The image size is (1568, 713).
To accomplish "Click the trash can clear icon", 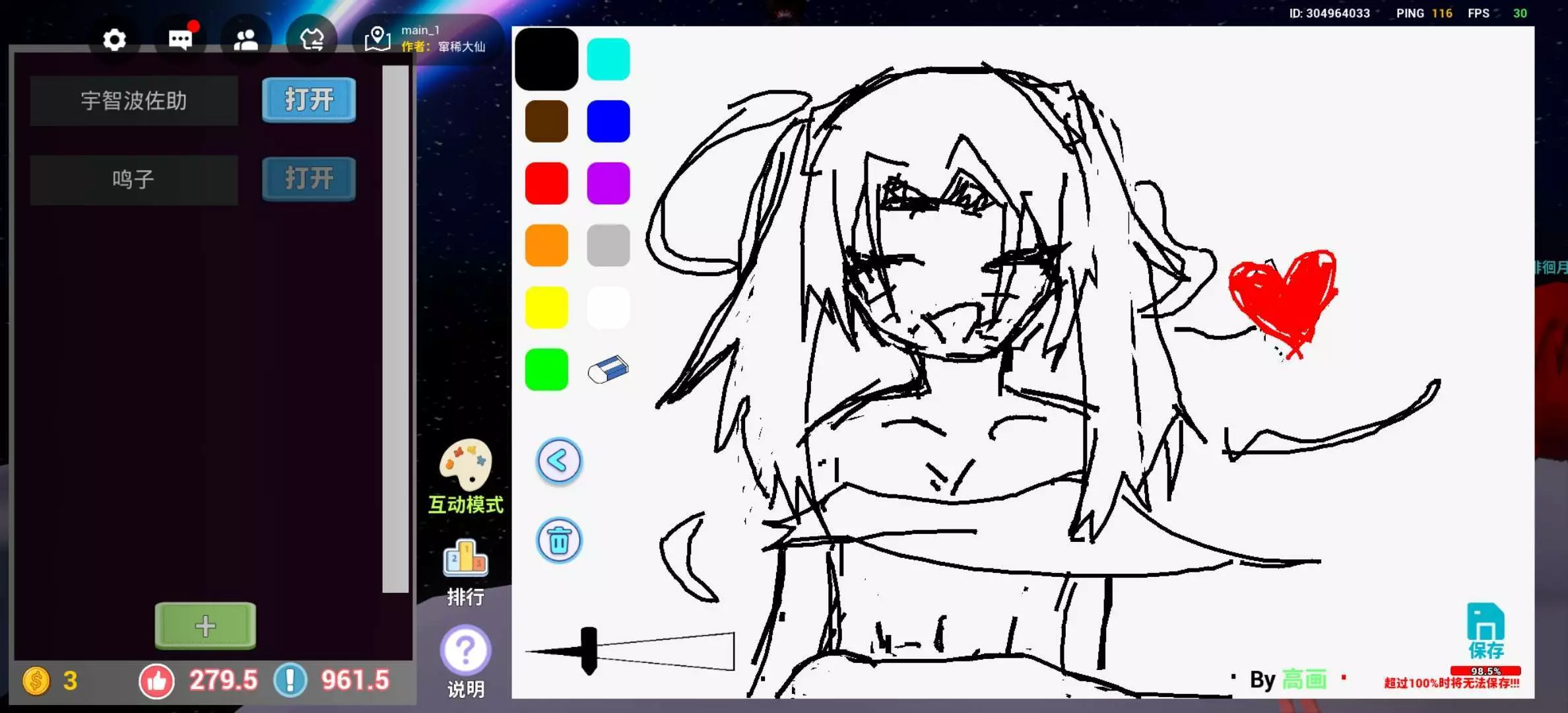I will [559, 541].
